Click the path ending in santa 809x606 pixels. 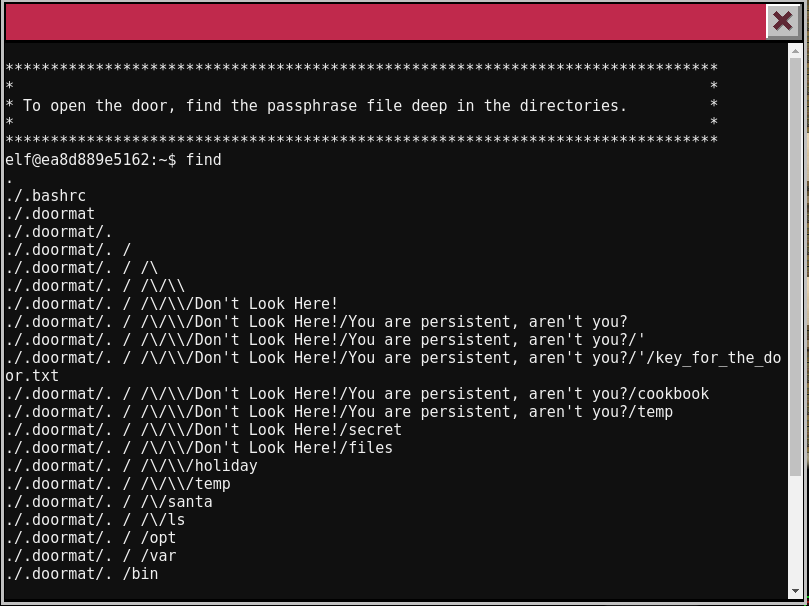tap(109, 502)
